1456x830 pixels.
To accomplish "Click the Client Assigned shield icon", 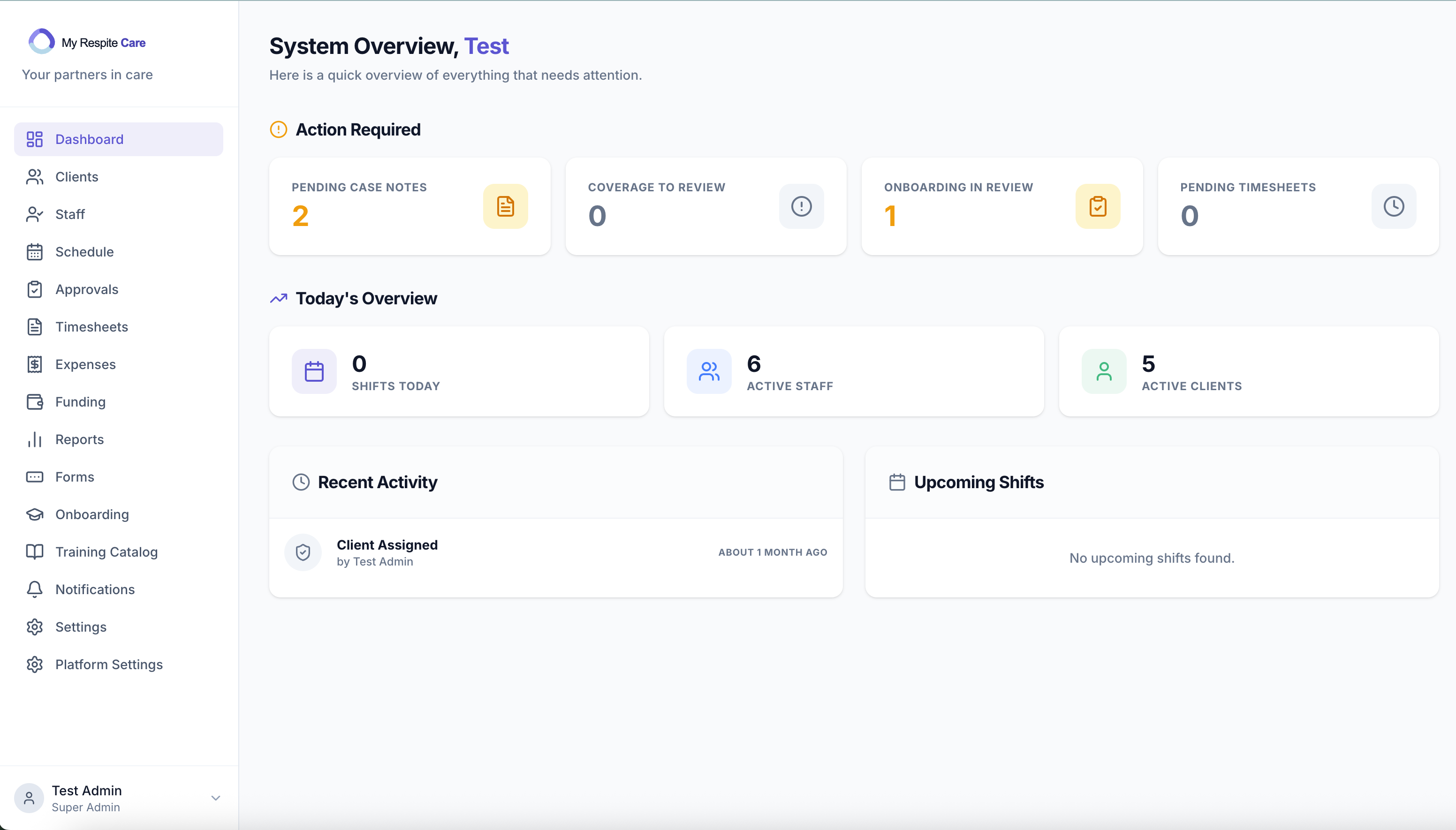I will (x=303, y=552).
